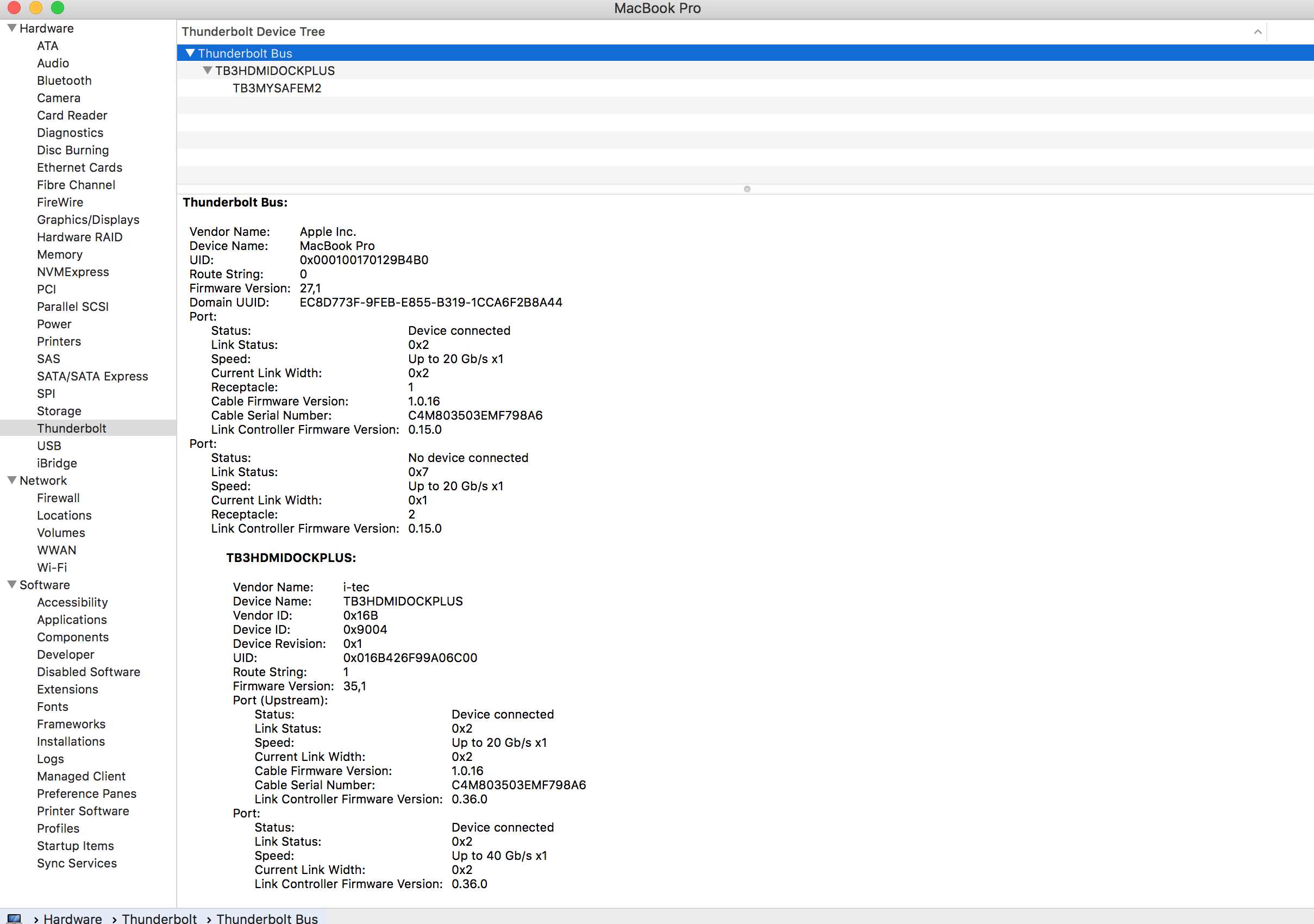Select Fibre Channel in the sidebar

[x=76, y=185]
